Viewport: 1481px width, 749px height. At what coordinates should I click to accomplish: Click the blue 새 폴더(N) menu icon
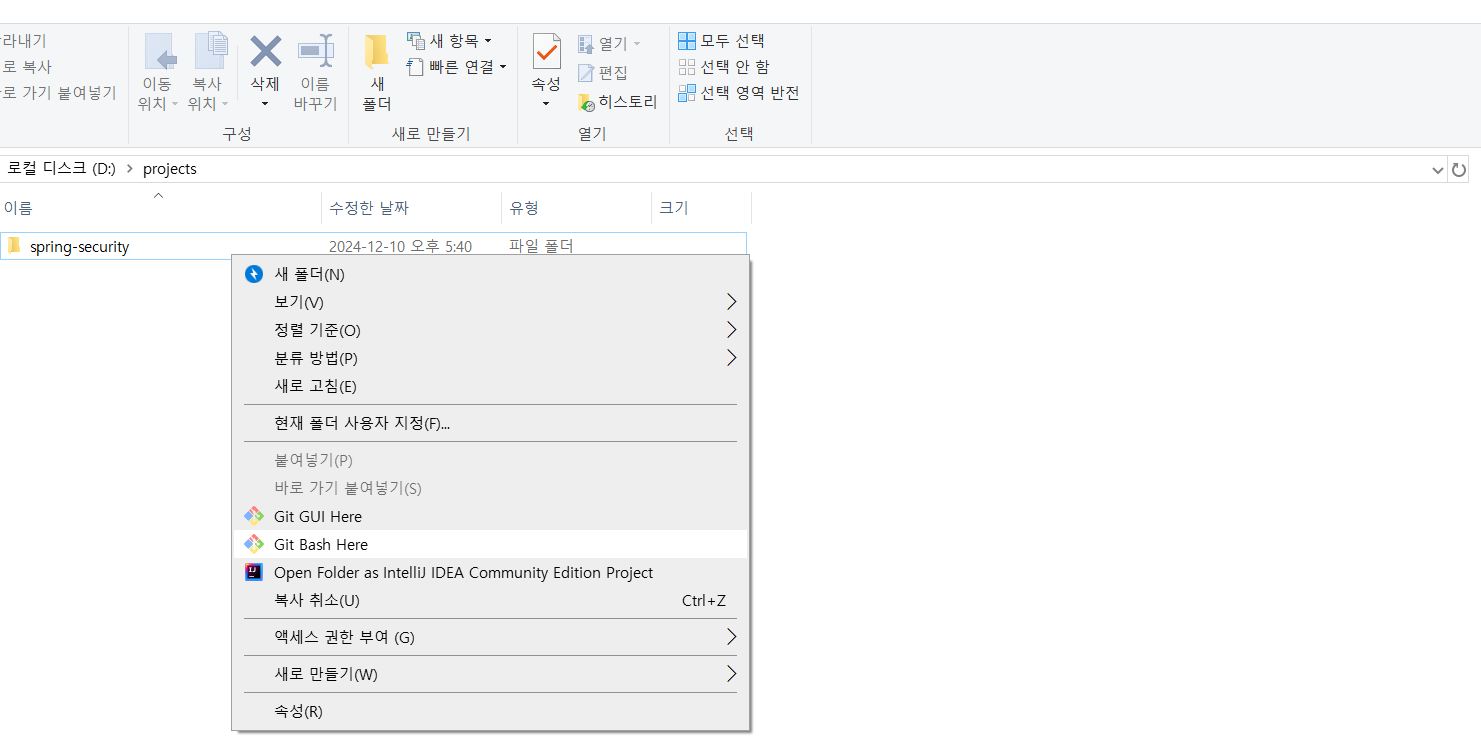coord(254,274)
